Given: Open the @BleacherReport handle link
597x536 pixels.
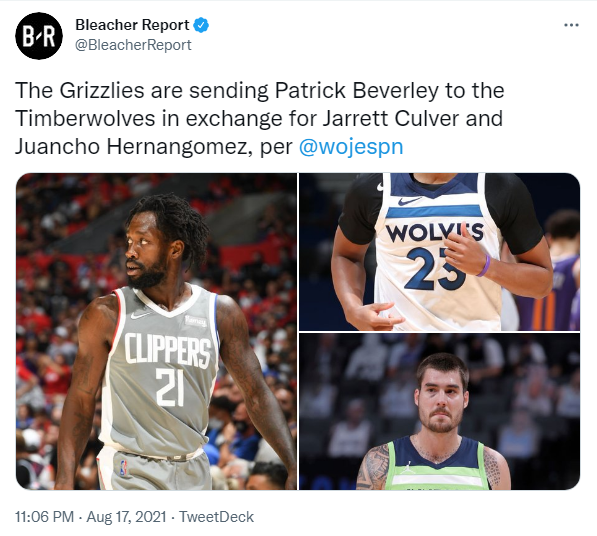Looking at the screenshot, I should (133, 45).
